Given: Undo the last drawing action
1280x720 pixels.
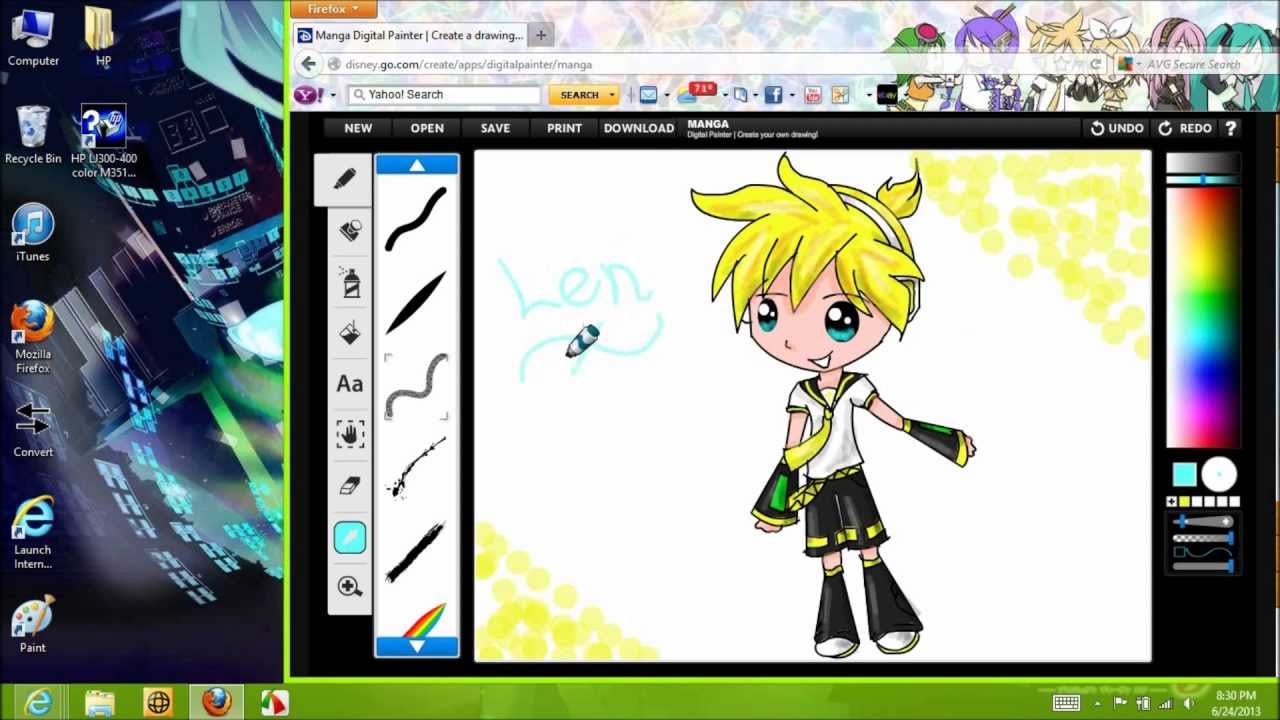Looking at the screenshot, I should [x=1117, y=128].
